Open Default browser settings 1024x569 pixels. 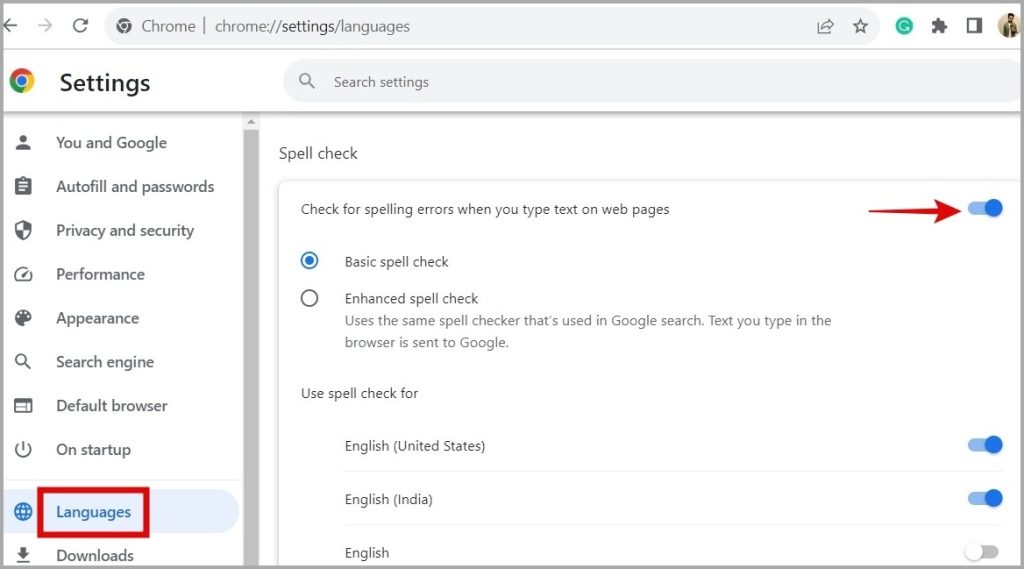112,406
